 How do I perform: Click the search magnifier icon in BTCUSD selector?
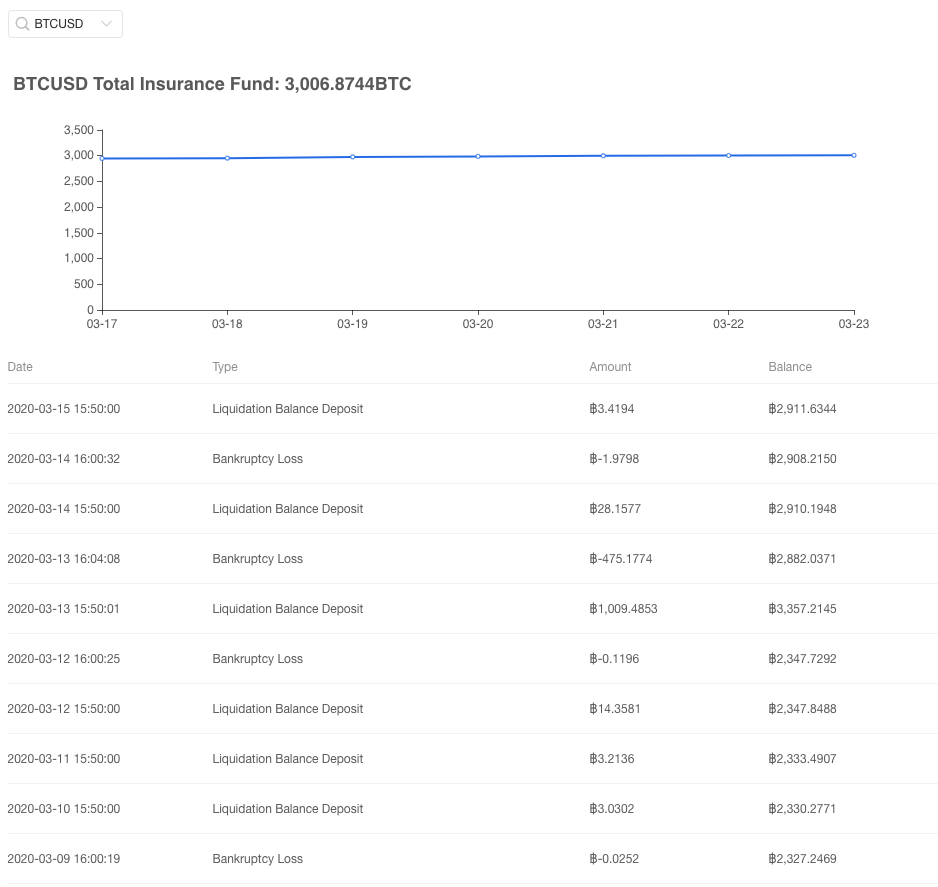point(22,24)
